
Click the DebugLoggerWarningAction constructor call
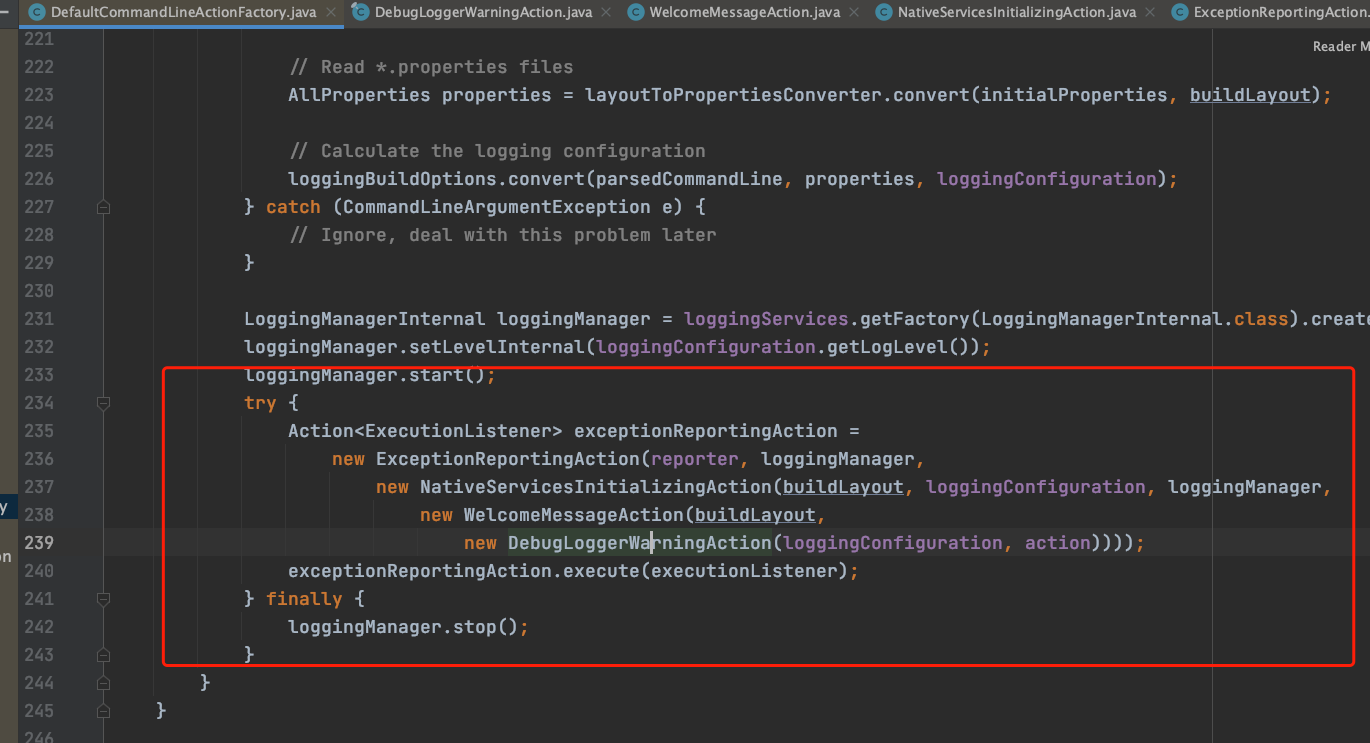point(640,543)
